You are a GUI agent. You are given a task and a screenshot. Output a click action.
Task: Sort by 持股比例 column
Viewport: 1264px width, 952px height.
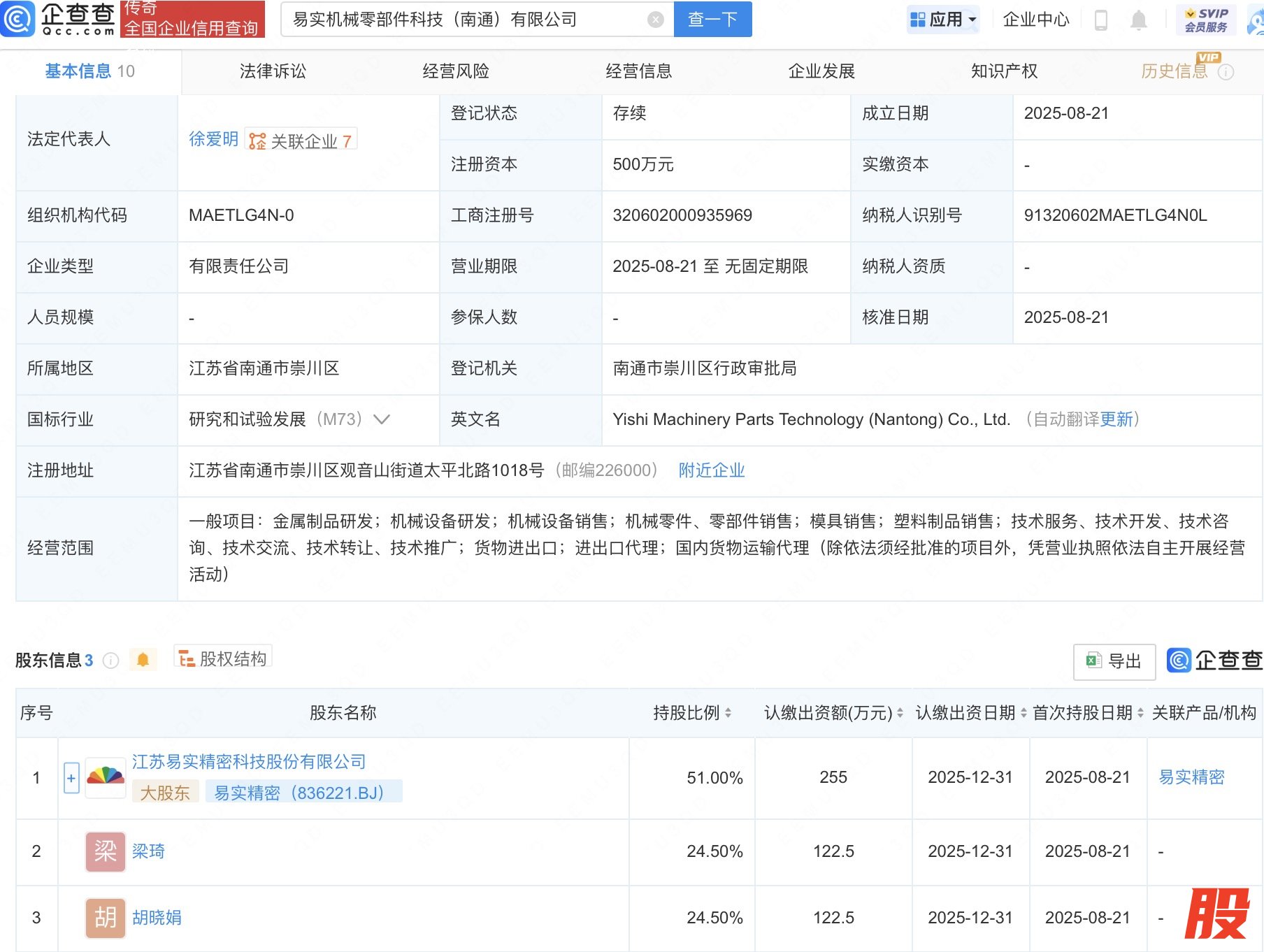pyautogui.click(x=728, y=713)
